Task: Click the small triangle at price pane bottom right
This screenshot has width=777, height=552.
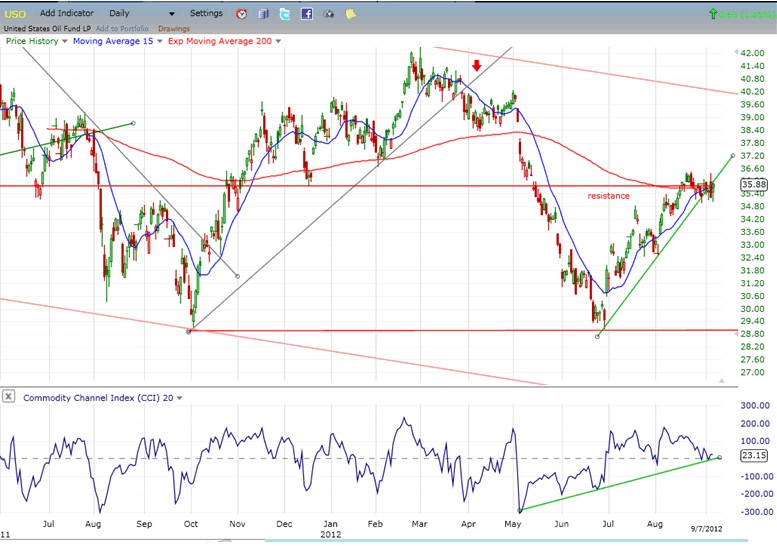Action: tap(722, 381)
